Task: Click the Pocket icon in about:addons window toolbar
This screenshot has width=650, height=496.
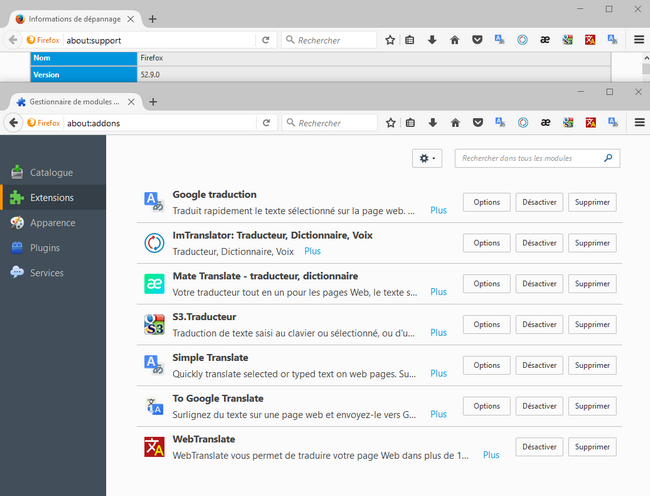Action: tap(477, 123)
